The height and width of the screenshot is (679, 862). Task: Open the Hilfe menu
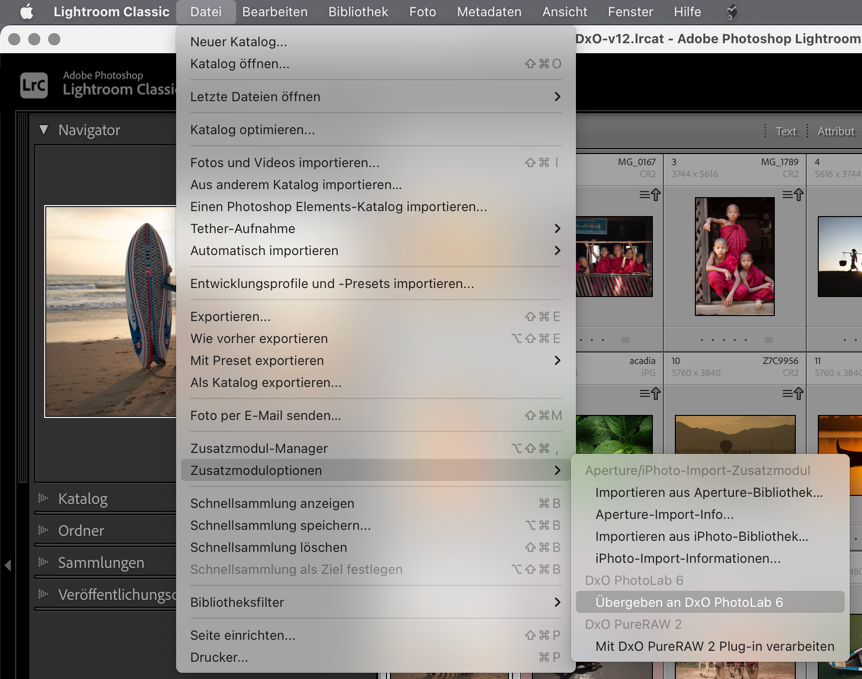tap(687, 12)
